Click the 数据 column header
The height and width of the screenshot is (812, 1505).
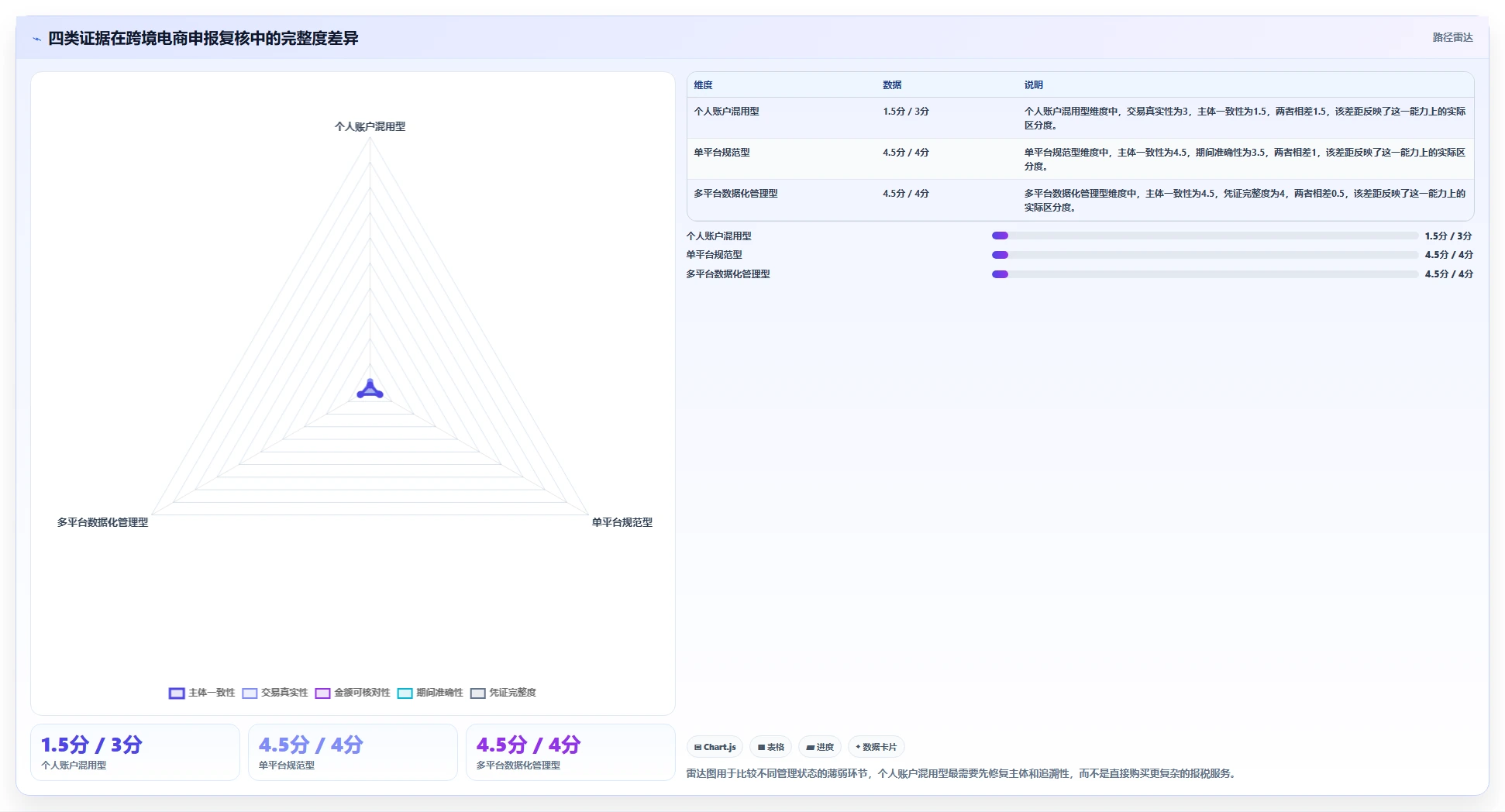[892, 85]
